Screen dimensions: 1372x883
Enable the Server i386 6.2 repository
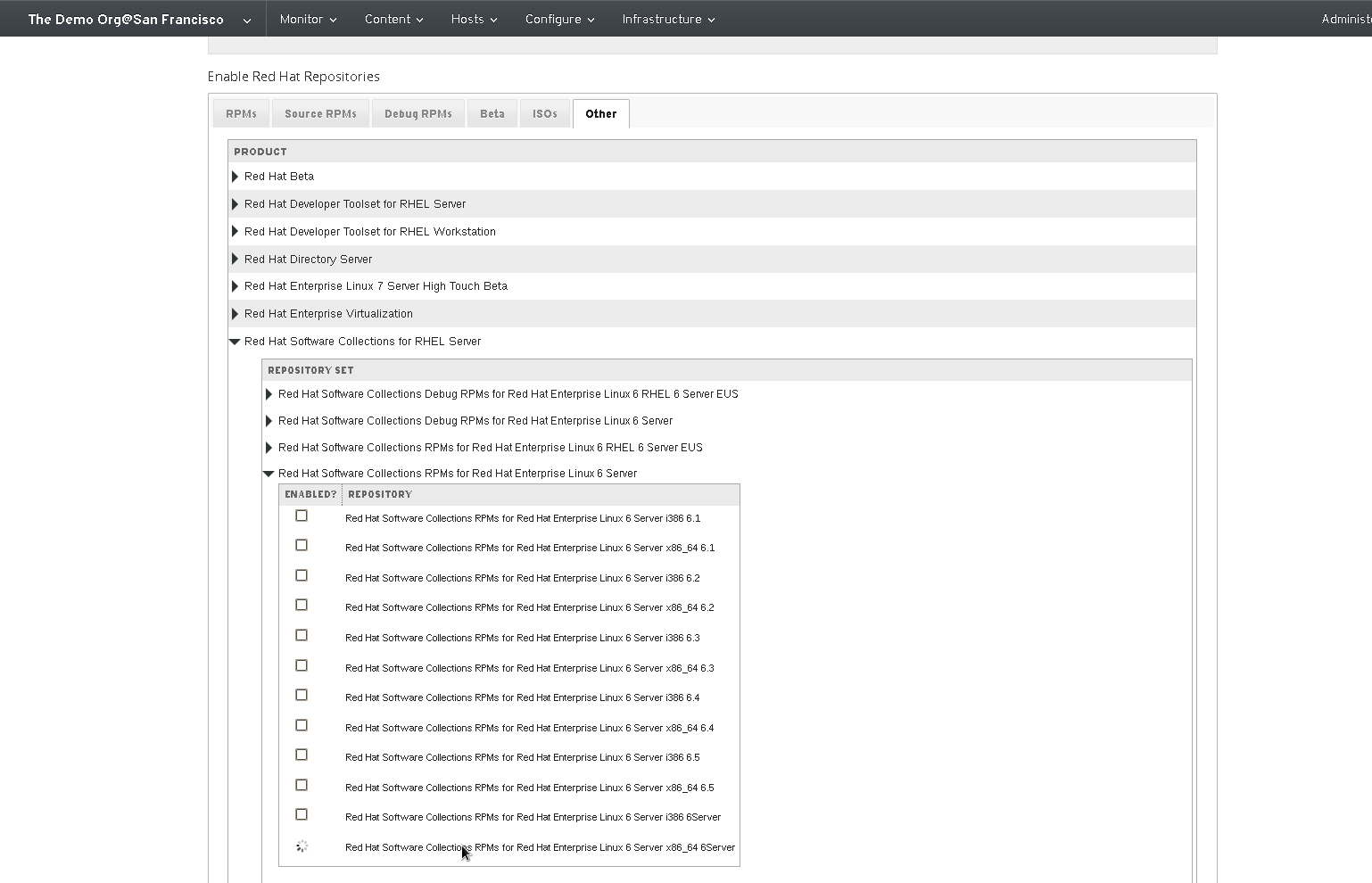click(302, 575)
